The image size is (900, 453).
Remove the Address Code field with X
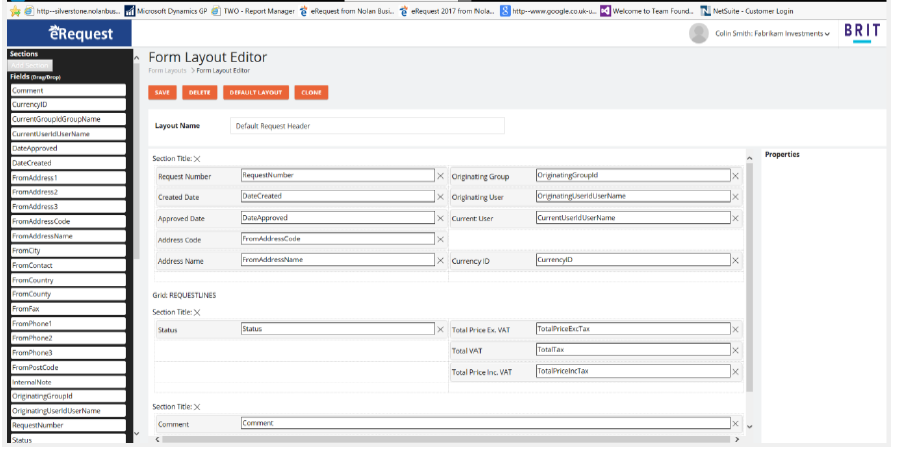point(440,239)
